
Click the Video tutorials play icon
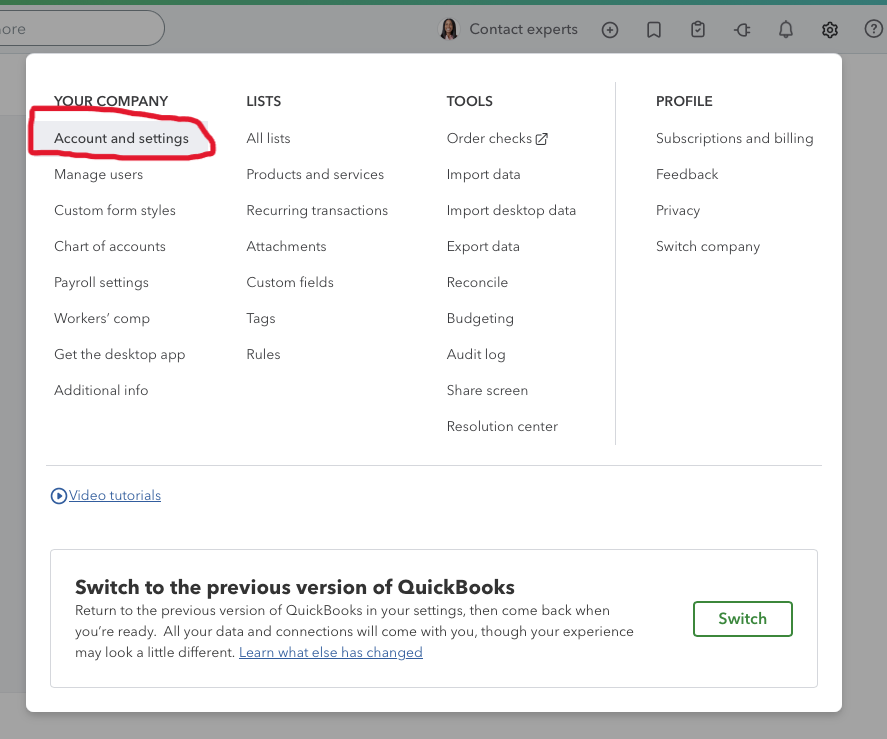(59, 496)
